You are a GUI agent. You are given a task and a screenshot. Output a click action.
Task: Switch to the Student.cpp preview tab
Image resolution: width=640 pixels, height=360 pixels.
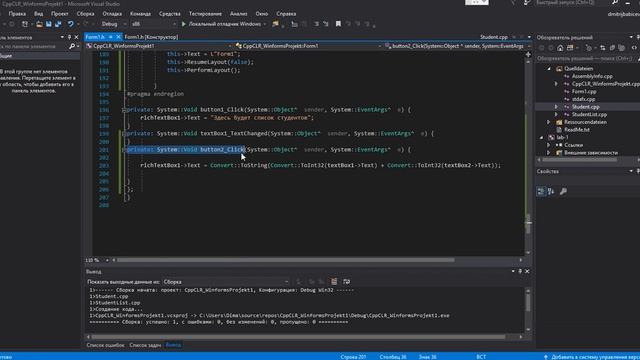(494, 37)
